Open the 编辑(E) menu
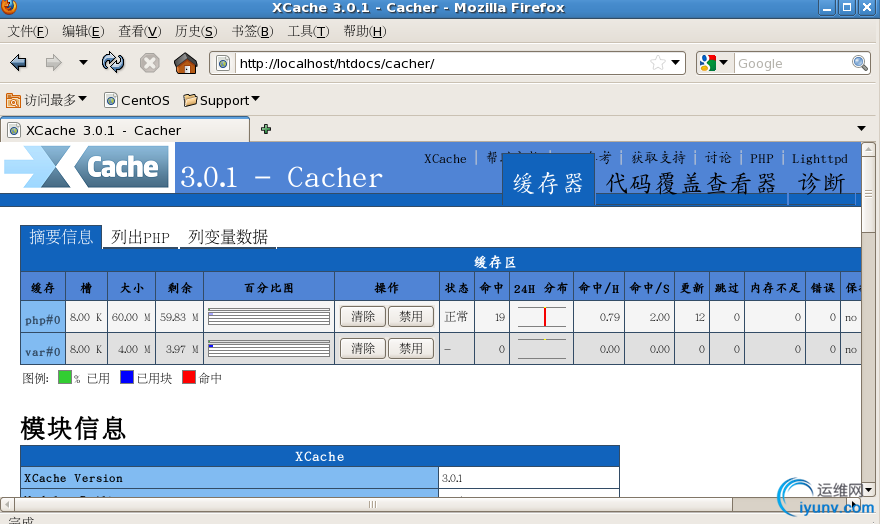The width and height of the screenshot is (880, 524). pos(83,31)
